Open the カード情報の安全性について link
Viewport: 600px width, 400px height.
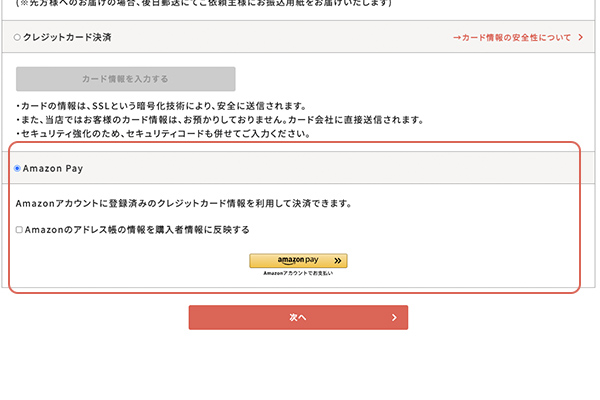point(517,37)
